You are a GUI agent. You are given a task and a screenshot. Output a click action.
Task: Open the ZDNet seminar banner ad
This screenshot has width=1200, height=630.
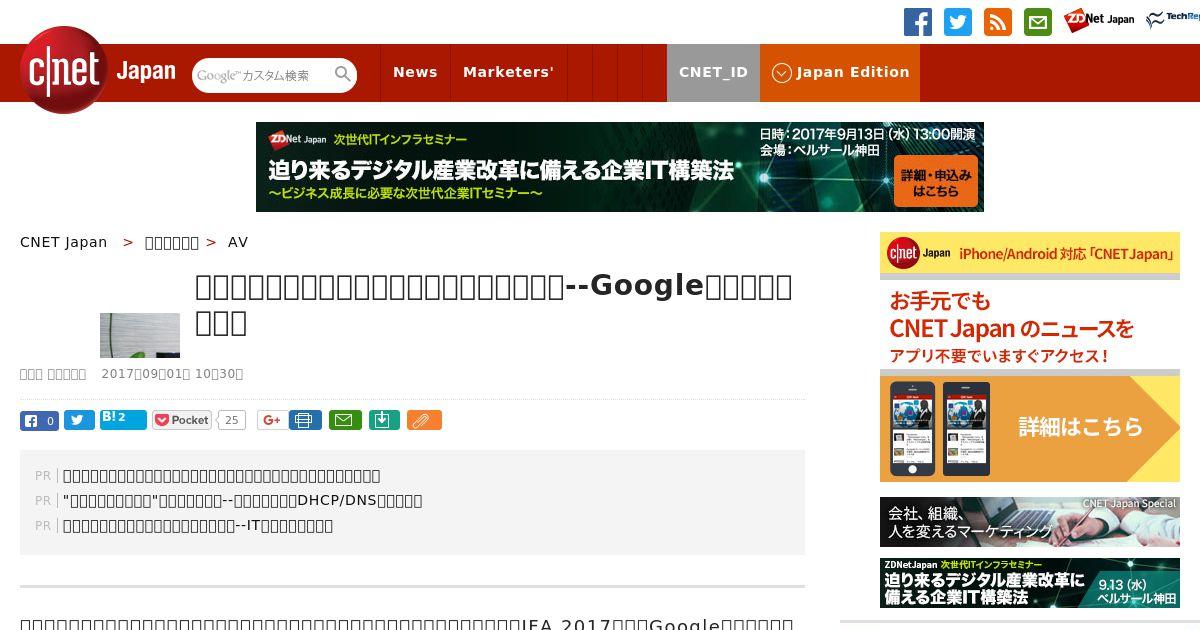[x=620, y=167]
